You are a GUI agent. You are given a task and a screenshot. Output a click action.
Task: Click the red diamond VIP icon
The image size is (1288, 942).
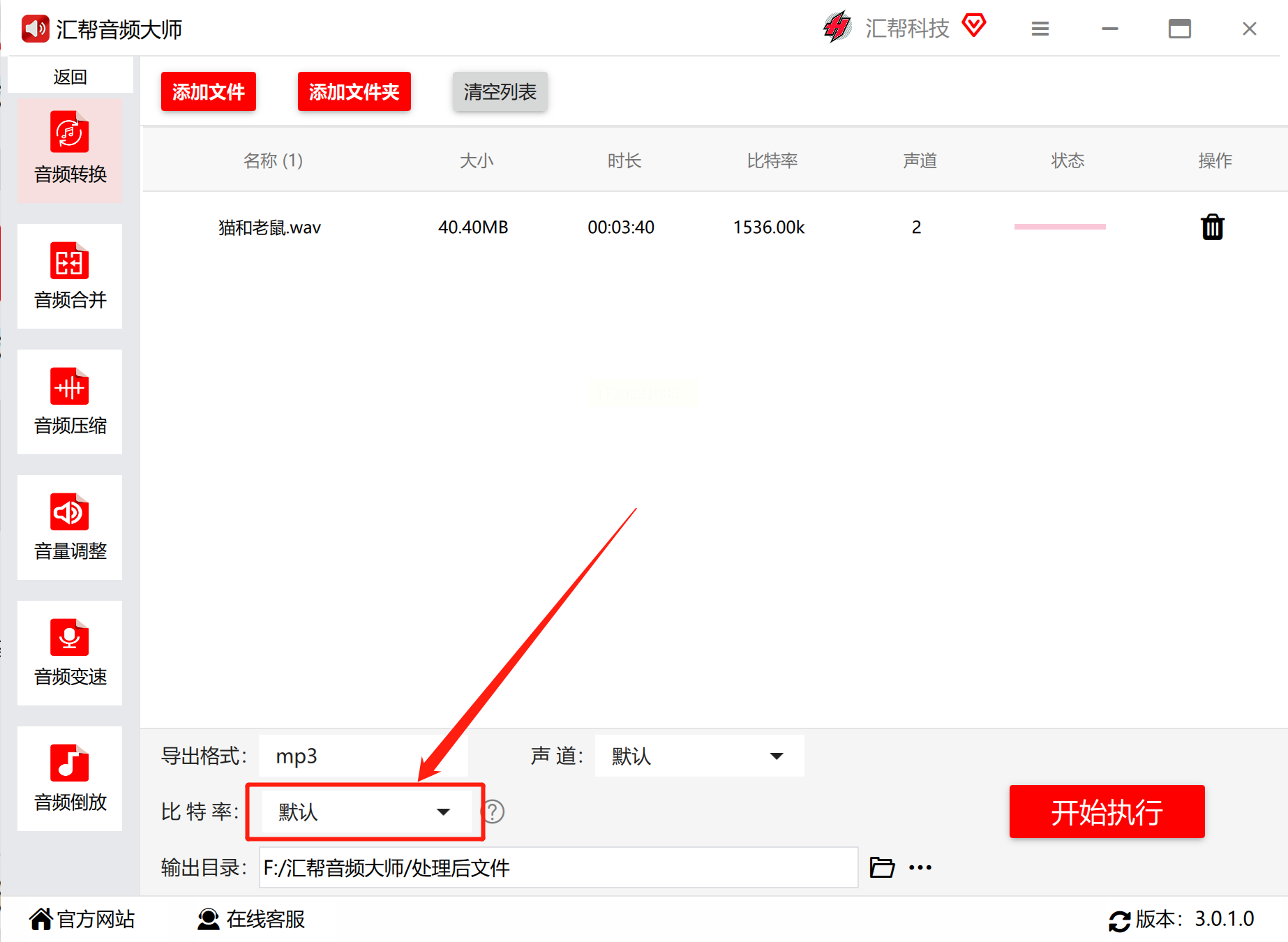[x=974, y=26]
